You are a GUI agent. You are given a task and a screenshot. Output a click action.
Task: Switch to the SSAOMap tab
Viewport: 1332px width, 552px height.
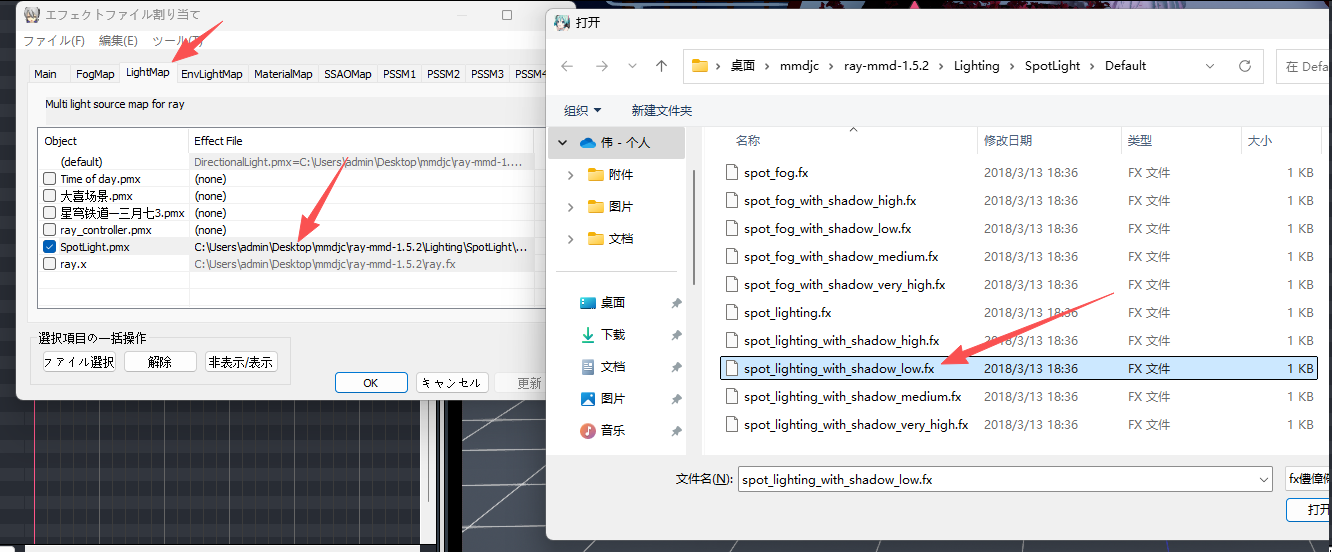pos(347,74)
